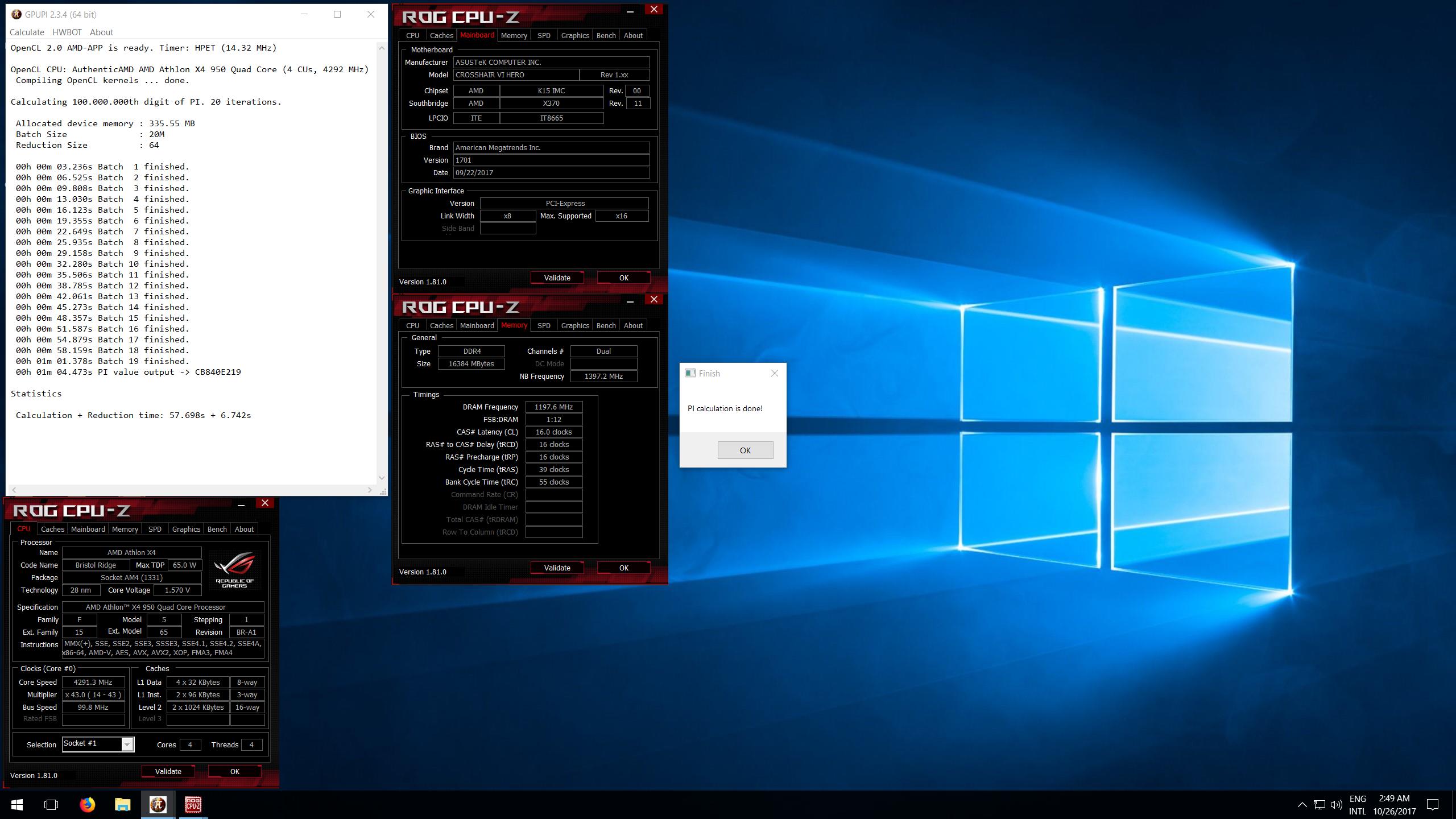
Task: Open Graphics tab in bottom CPU-Z window
Action: pos(186,529)
